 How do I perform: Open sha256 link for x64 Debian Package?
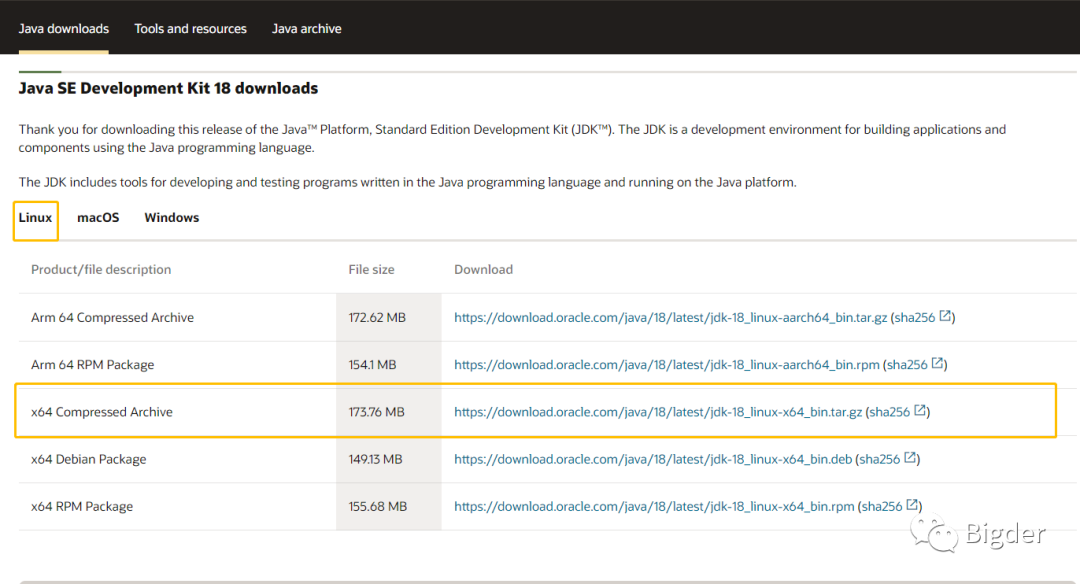click(x=880, y=459)
